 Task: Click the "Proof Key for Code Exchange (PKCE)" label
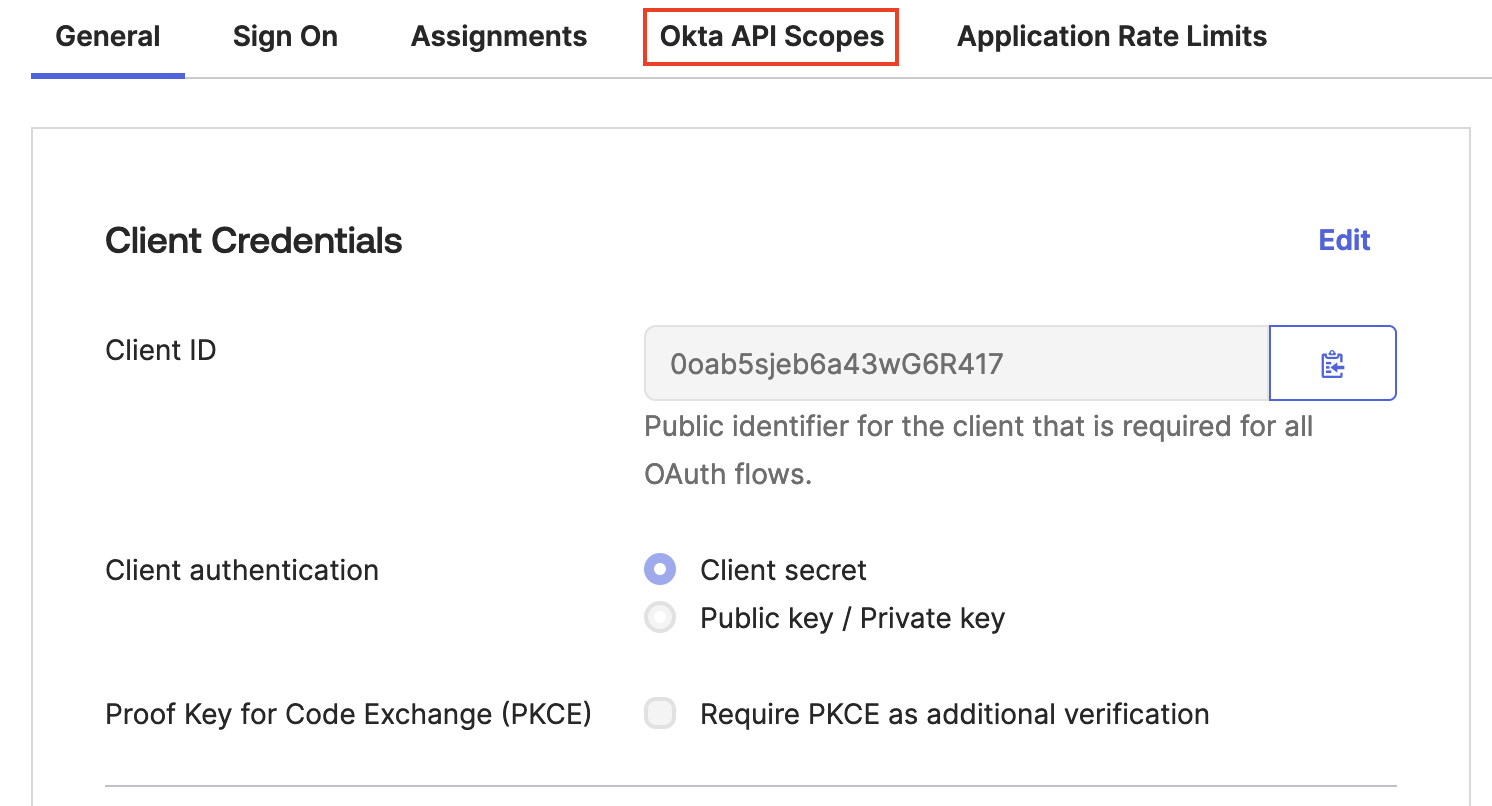(x=348, y=714)
